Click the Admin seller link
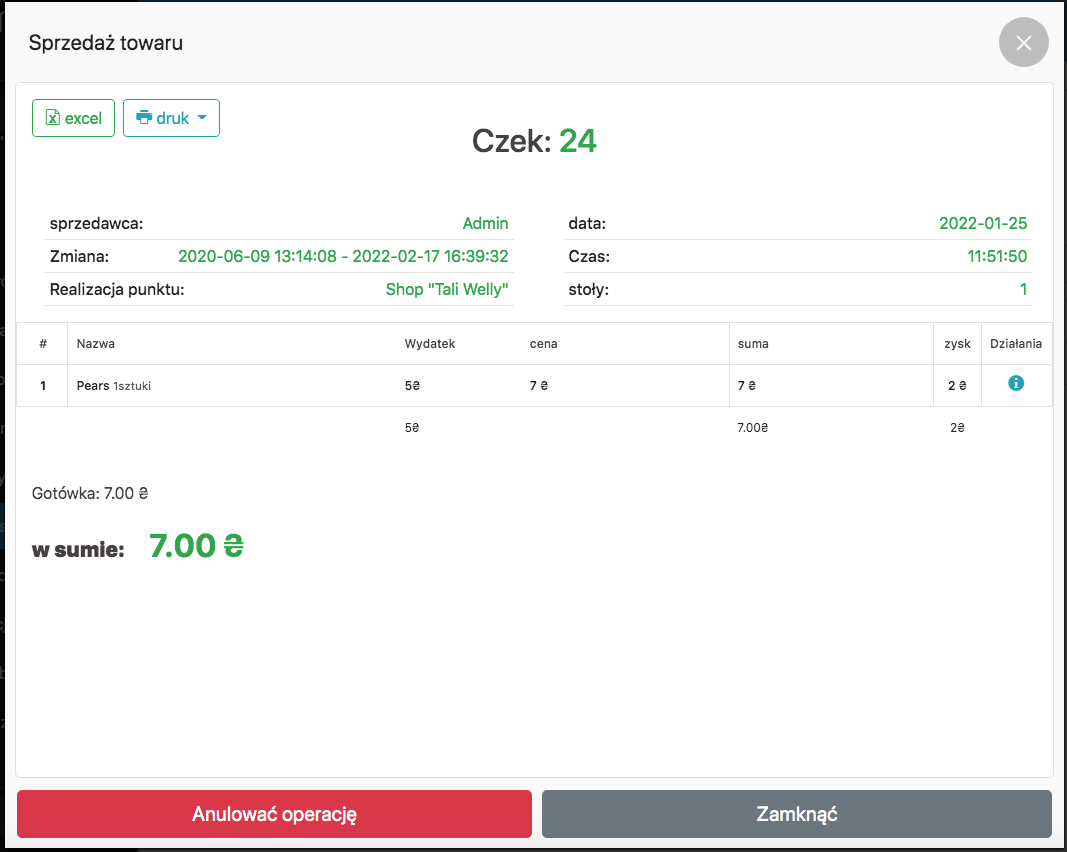 (485, 223)
